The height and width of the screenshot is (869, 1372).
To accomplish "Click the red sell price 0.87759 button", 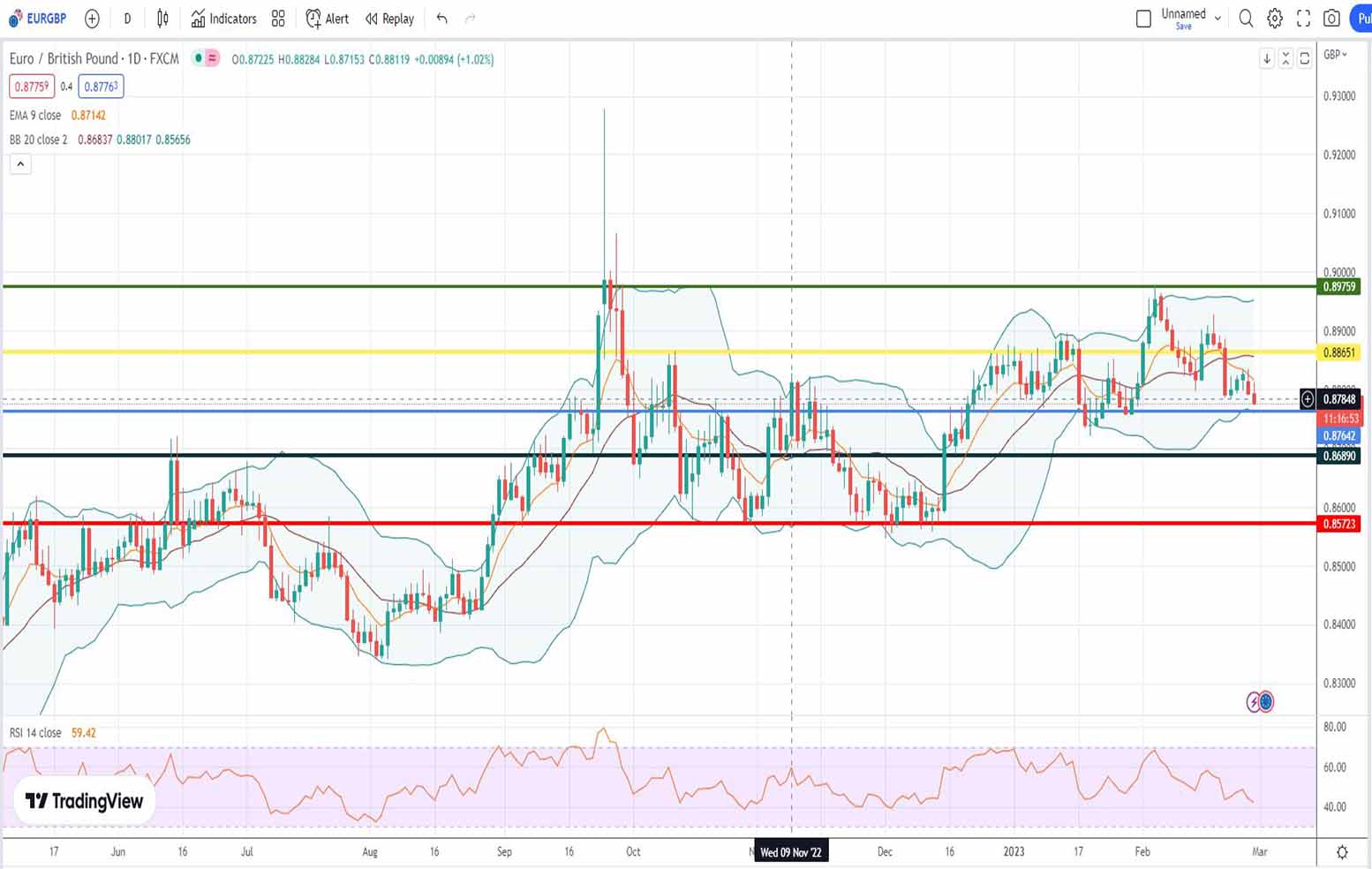I will (x=32, y=87).
